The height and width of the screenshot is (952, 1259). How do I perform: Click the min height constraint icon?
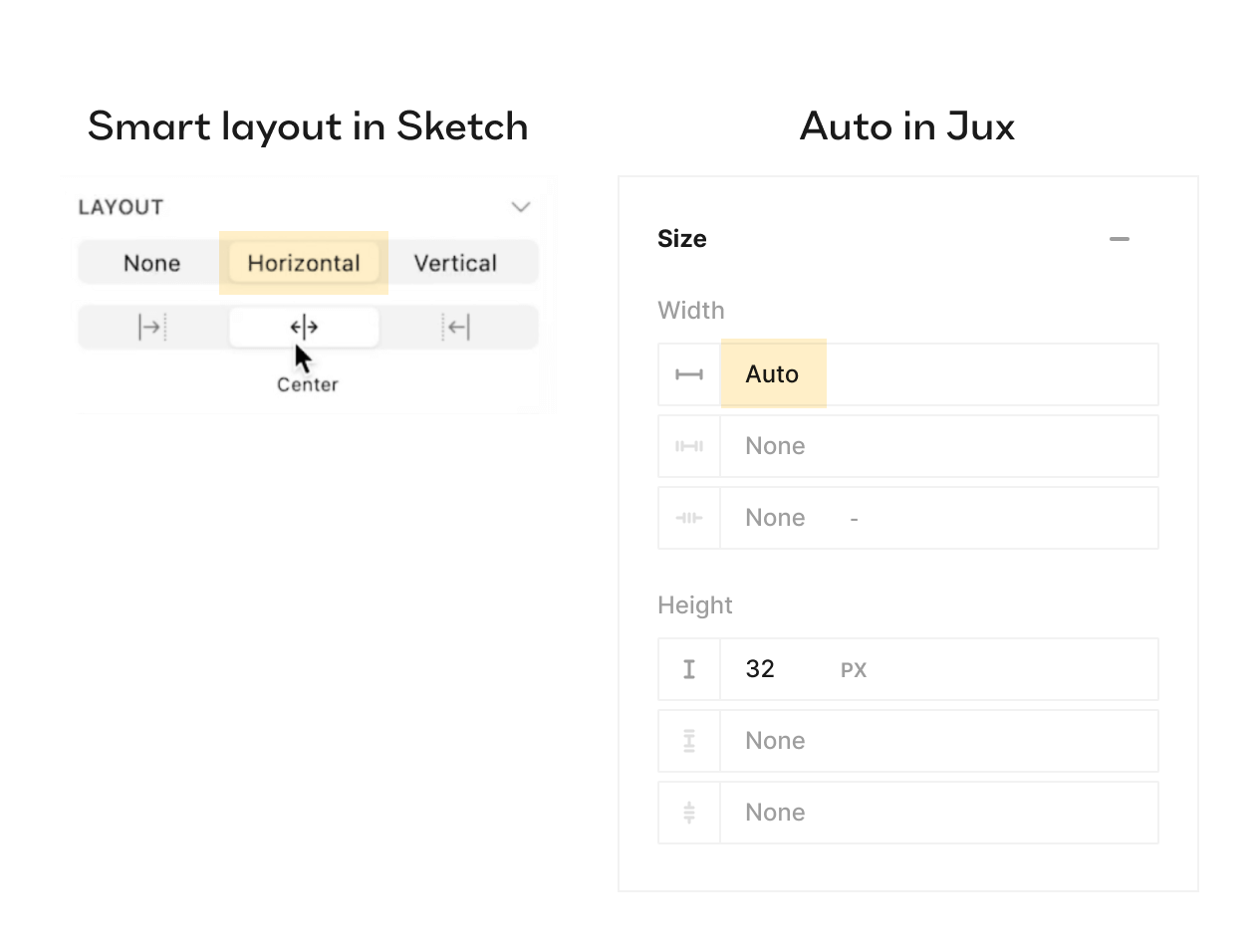click(688, 740)
